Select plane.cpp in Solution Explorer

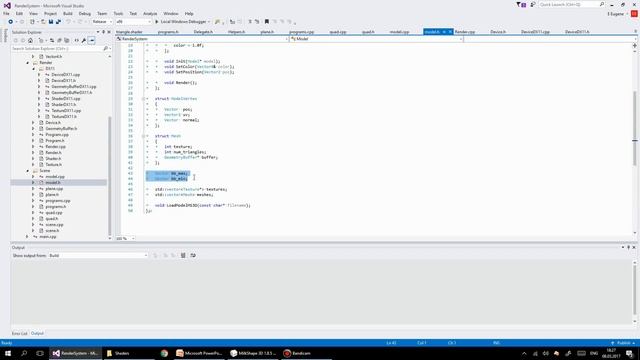point(54,189)
